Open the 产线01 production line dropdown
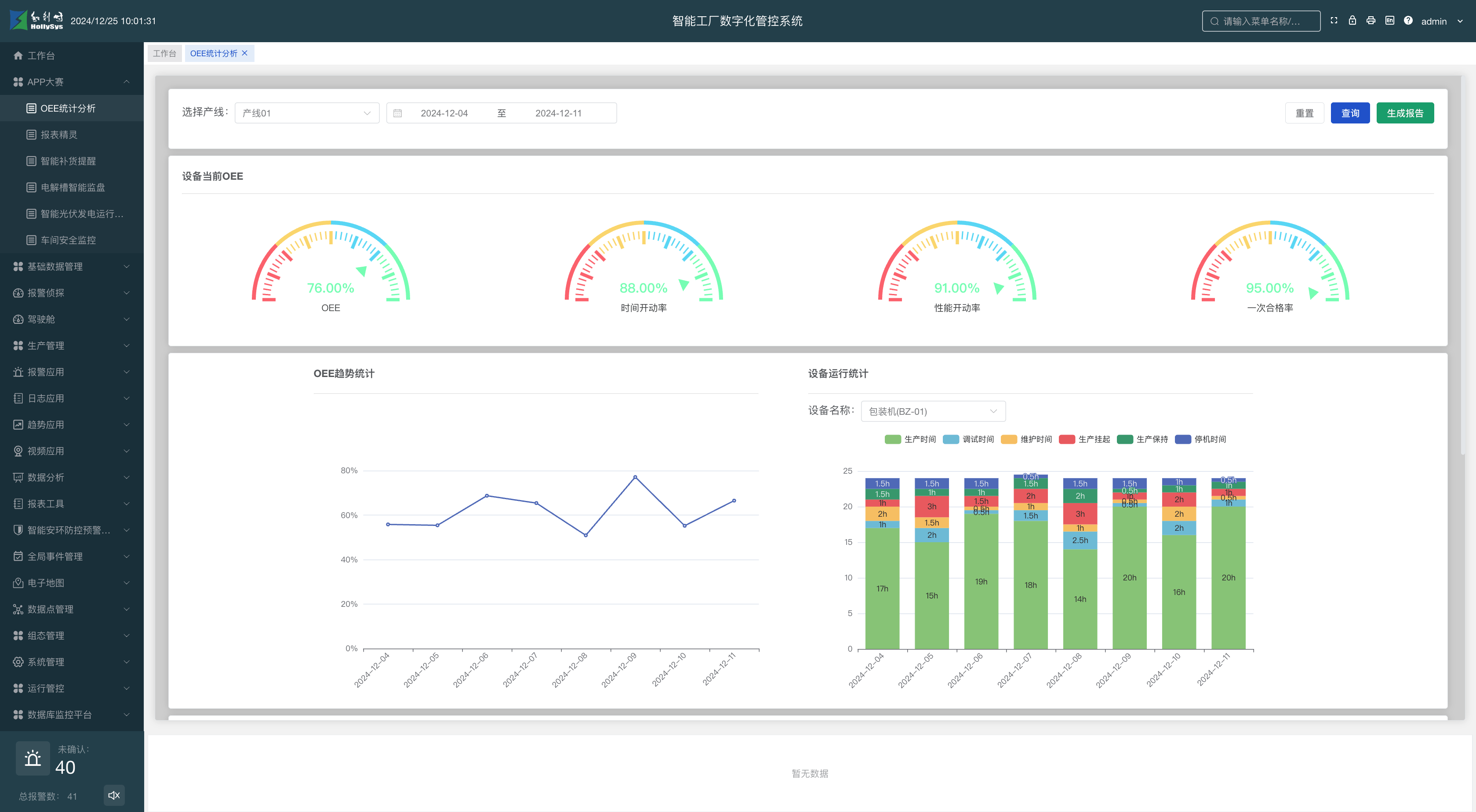 (306, 113)
